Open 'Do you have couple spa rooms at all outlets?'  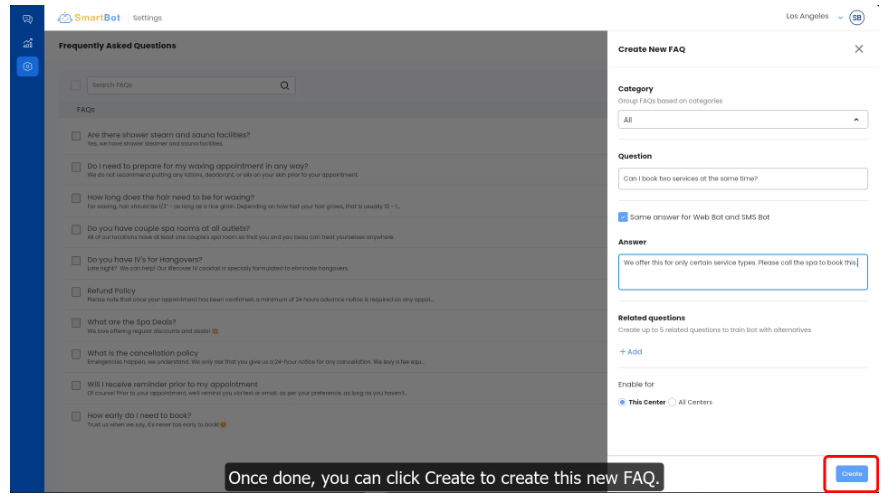[168, 228]
